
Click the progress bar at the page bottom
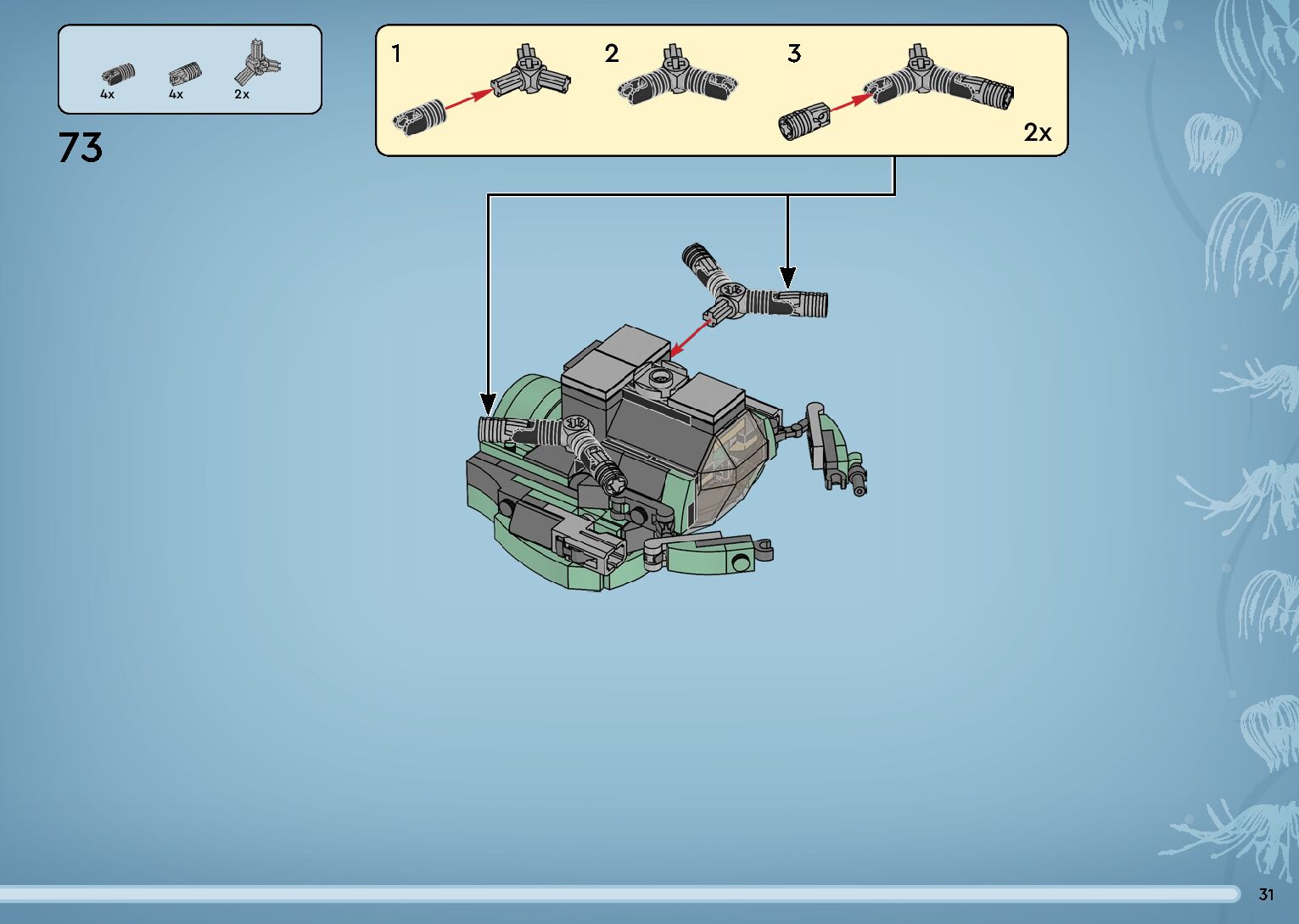point(619,893)
